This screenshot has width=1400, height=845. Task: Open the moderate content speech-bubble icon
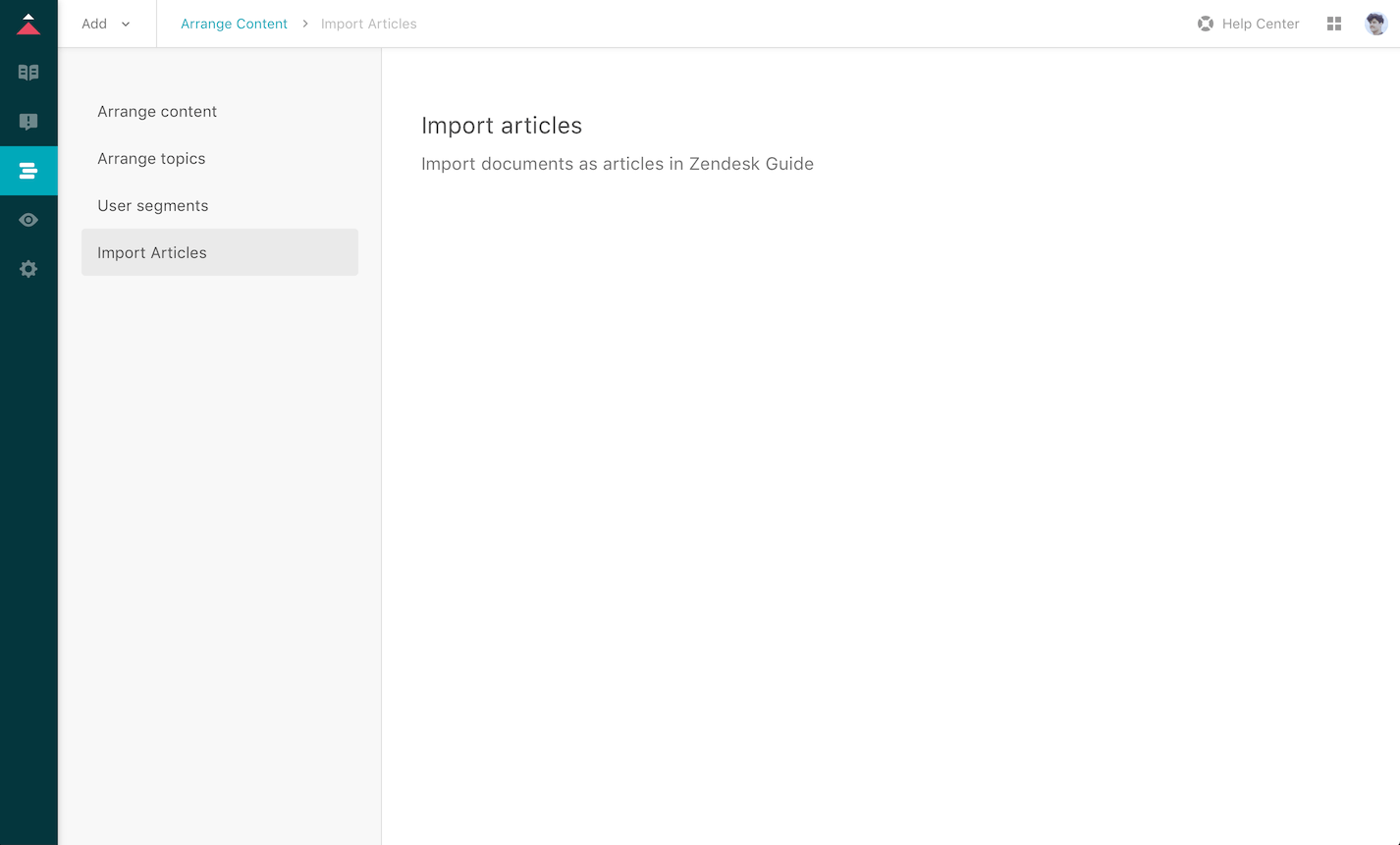tap(28, 122)
